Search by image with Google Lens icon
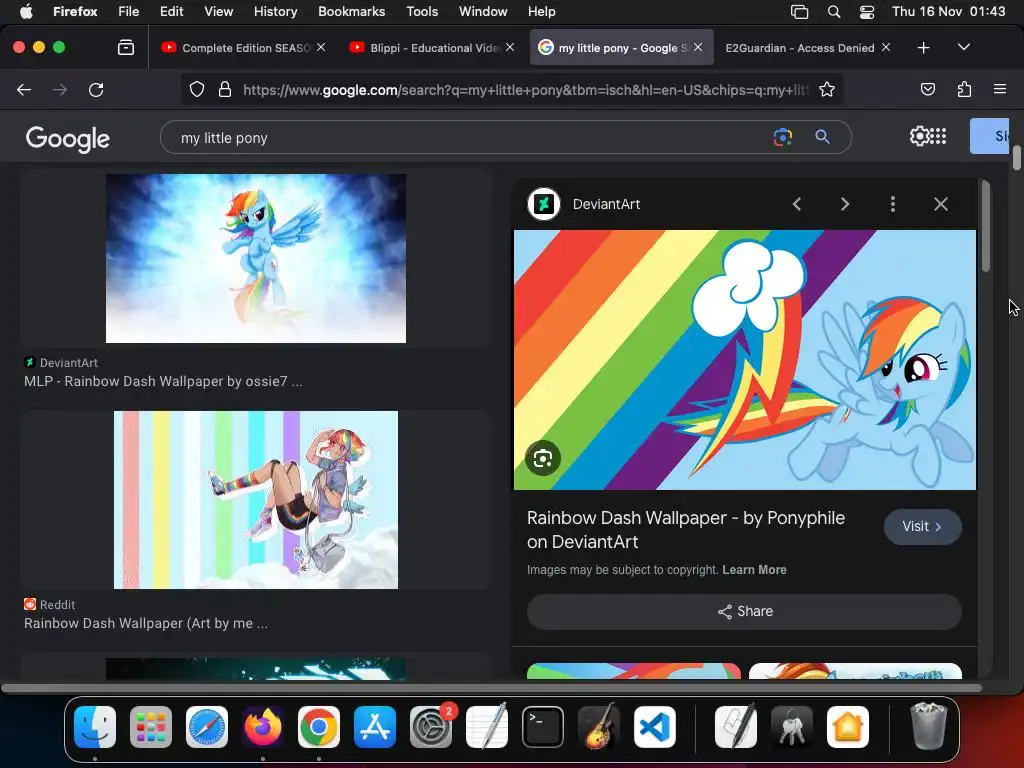Viewport: 1024px width, 768px height. [x=782, y=137]
